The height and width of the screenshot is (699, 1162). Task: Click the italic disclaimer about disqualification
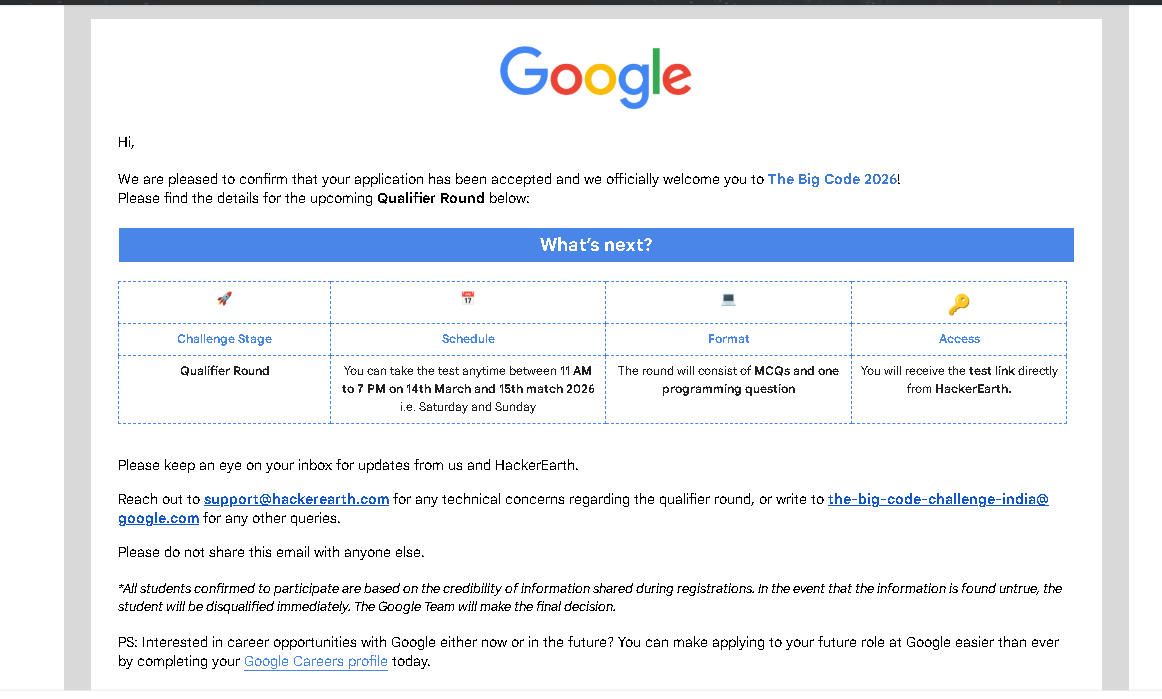coord(590,597)
